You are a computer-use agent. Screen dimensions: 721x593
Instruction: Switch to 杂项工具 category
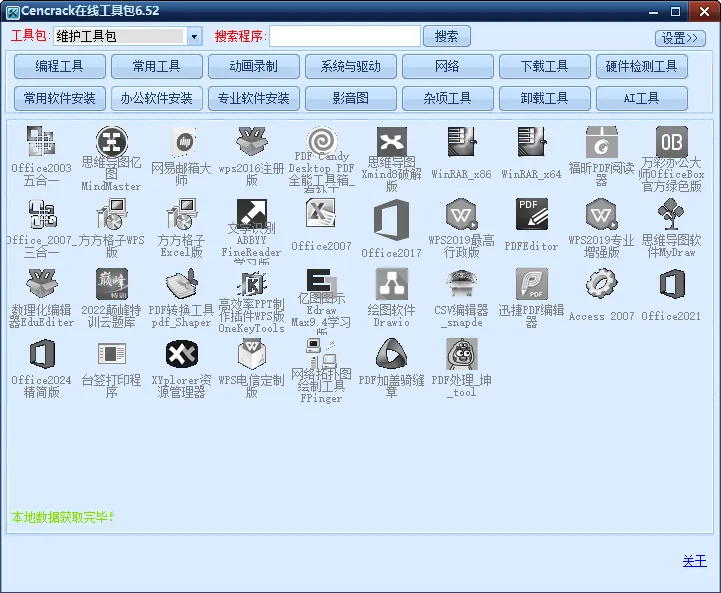pos(448,98)
